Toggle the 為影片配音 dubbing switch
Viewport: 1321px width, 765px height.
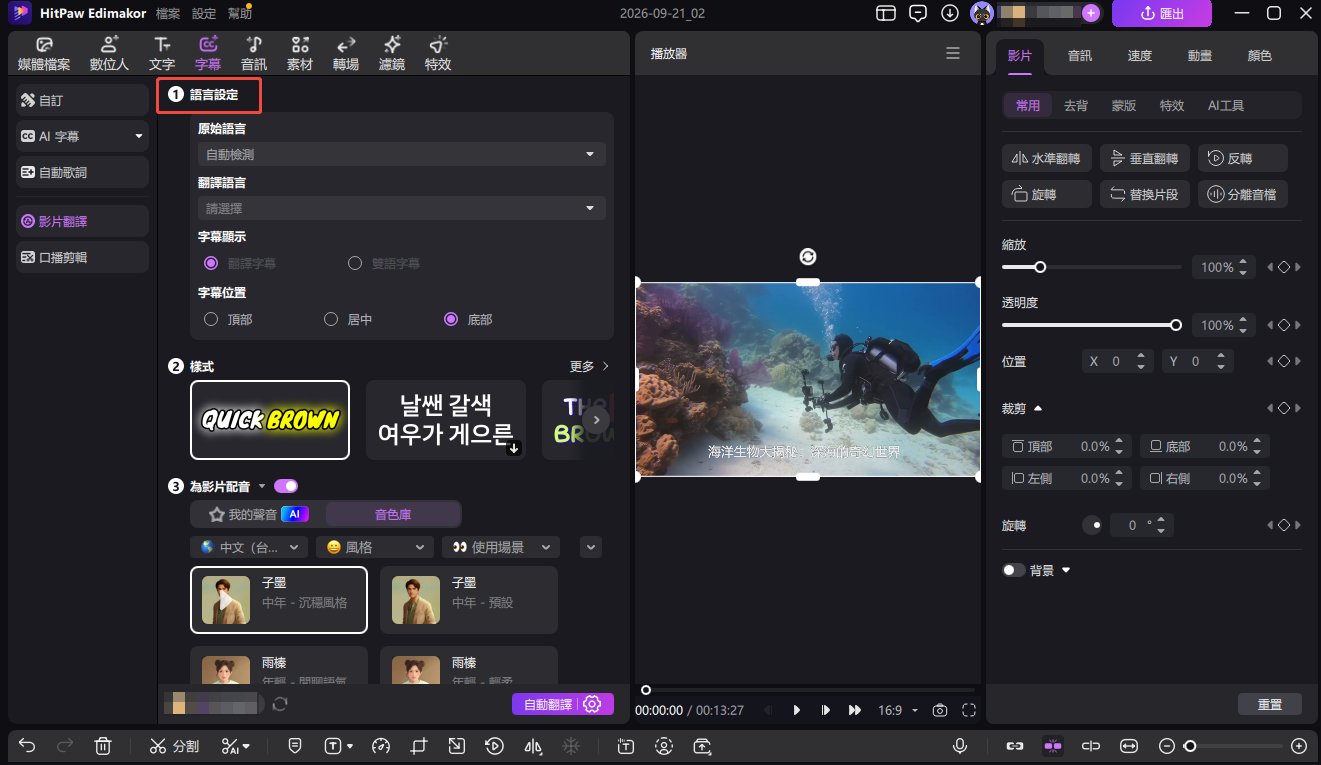click(286, 486)
